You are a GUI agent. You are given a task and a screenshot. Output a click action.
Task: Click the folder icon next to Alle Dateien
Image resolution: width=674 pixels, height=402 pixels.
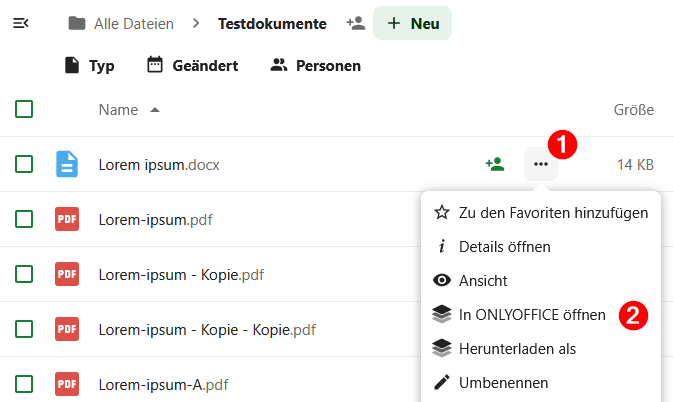[77, 23]
